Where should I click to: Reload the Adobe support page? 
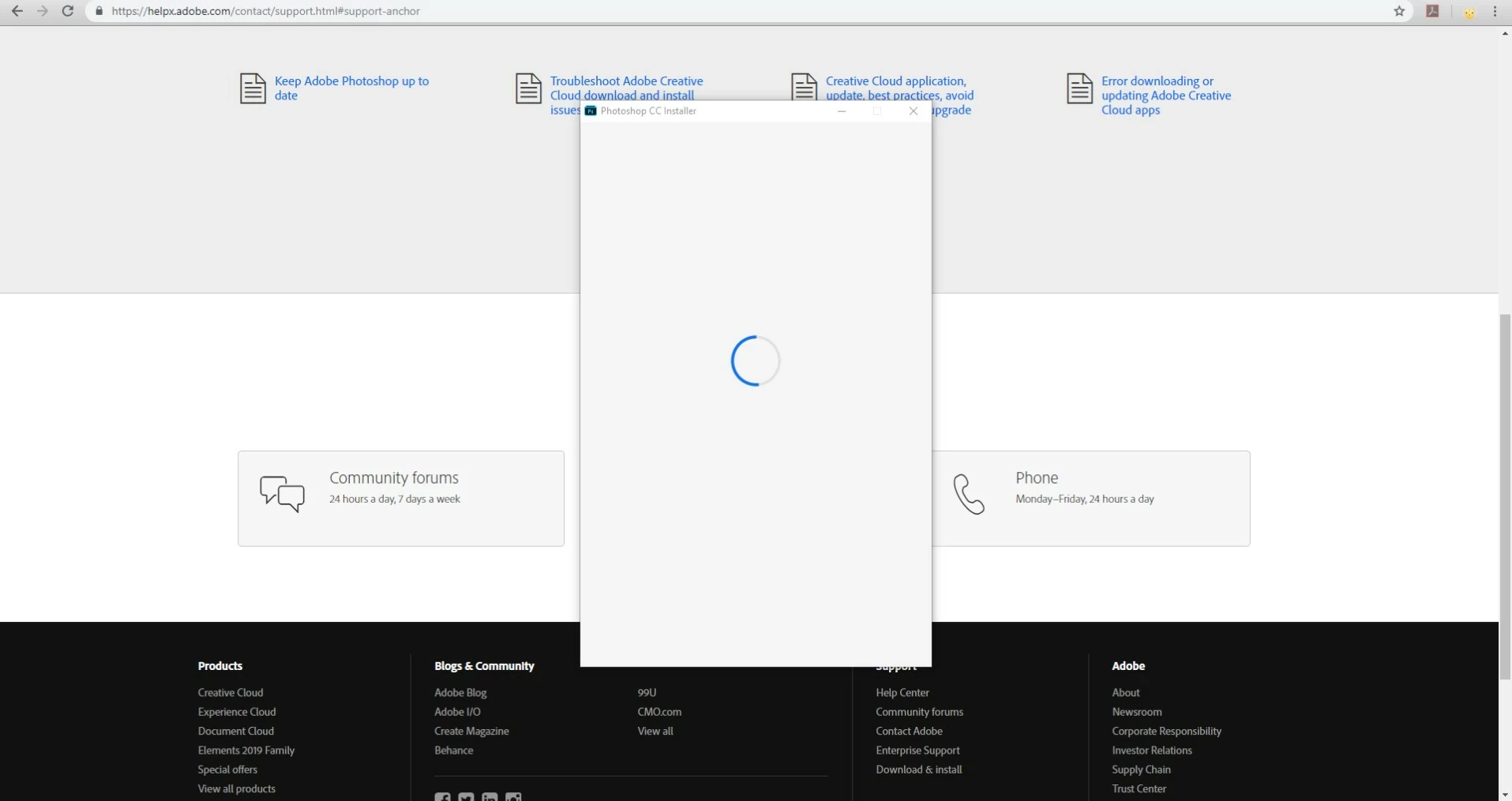click(x=68, y=11)
